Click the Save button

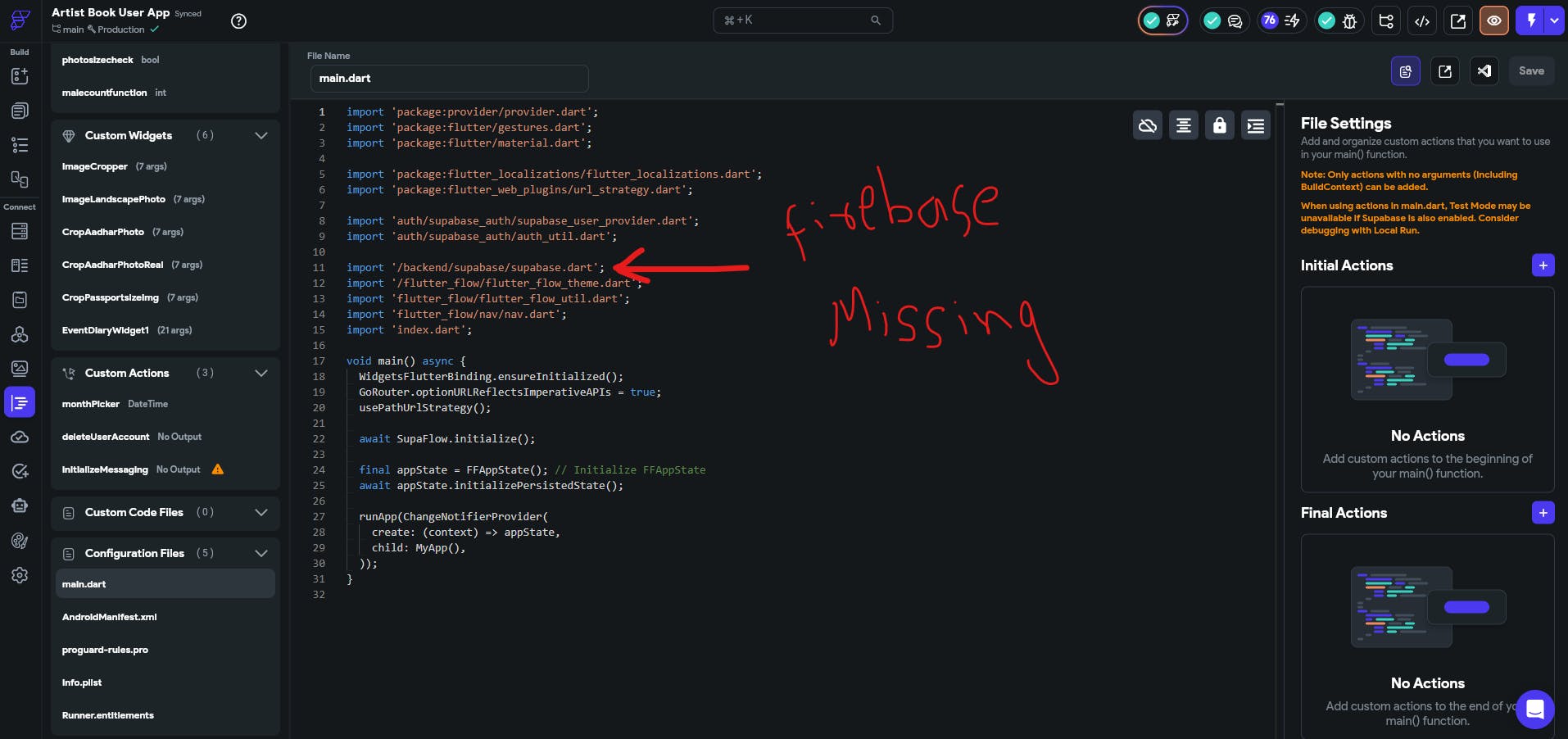(1530, 71)
